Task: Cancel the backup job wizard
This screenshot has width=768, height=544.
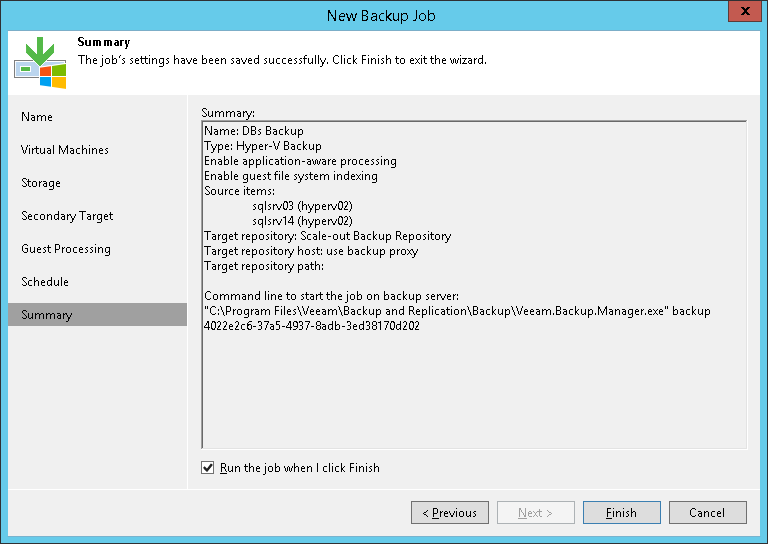Action: click(708, 513)
